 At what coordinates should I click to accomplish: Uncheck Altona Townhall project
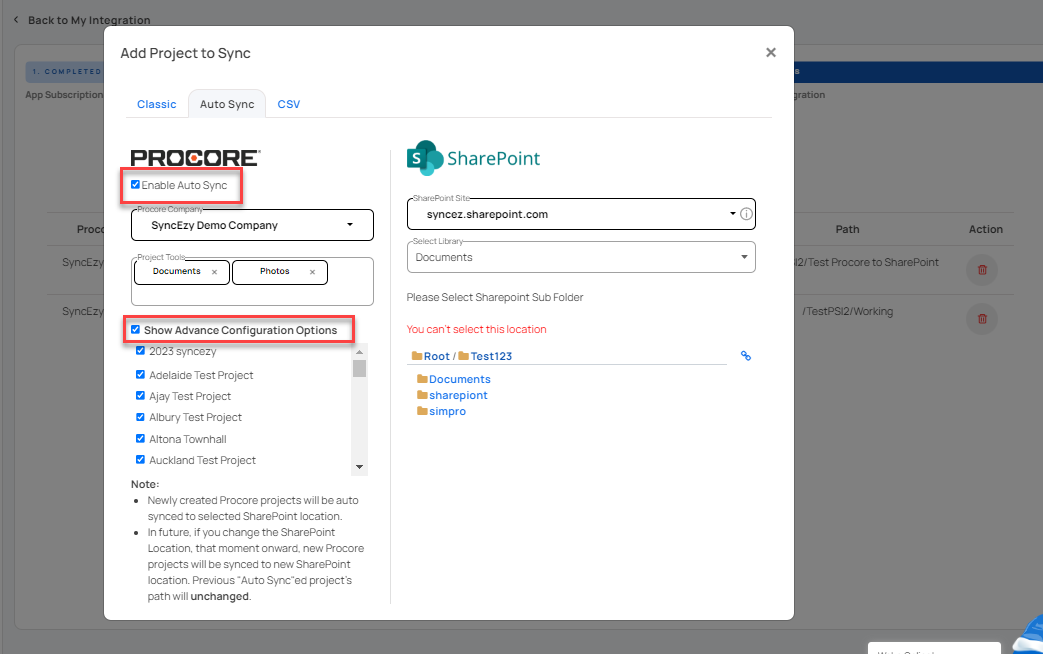coord(140,438)
